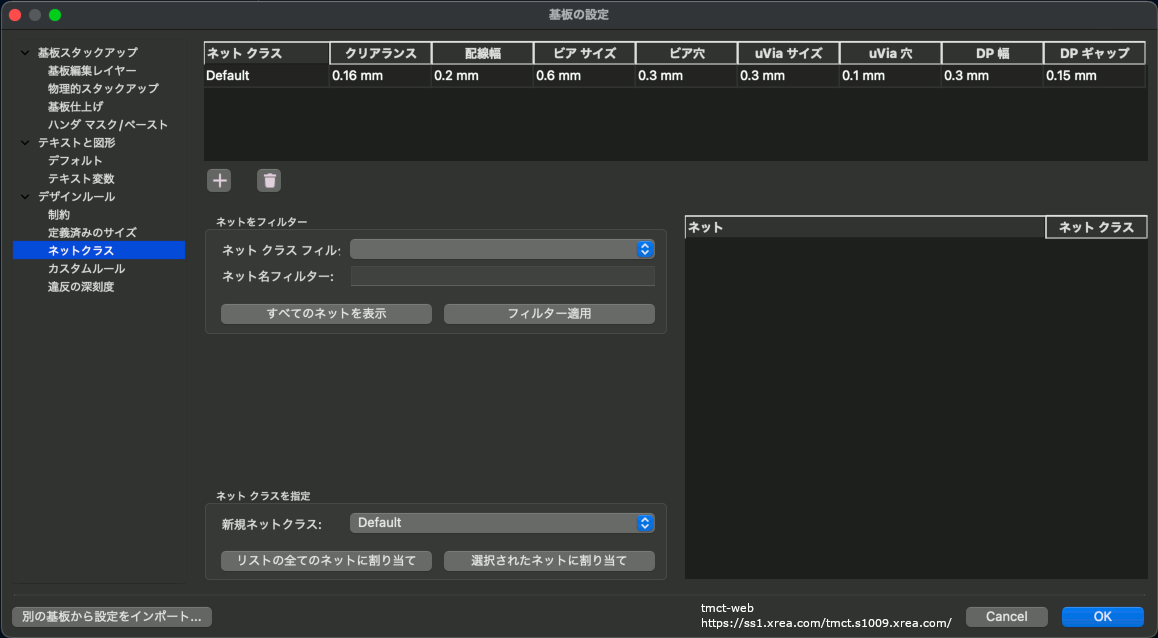Select 制約 under デザインルール
The image size is (1158, 638).
(59, 215)
